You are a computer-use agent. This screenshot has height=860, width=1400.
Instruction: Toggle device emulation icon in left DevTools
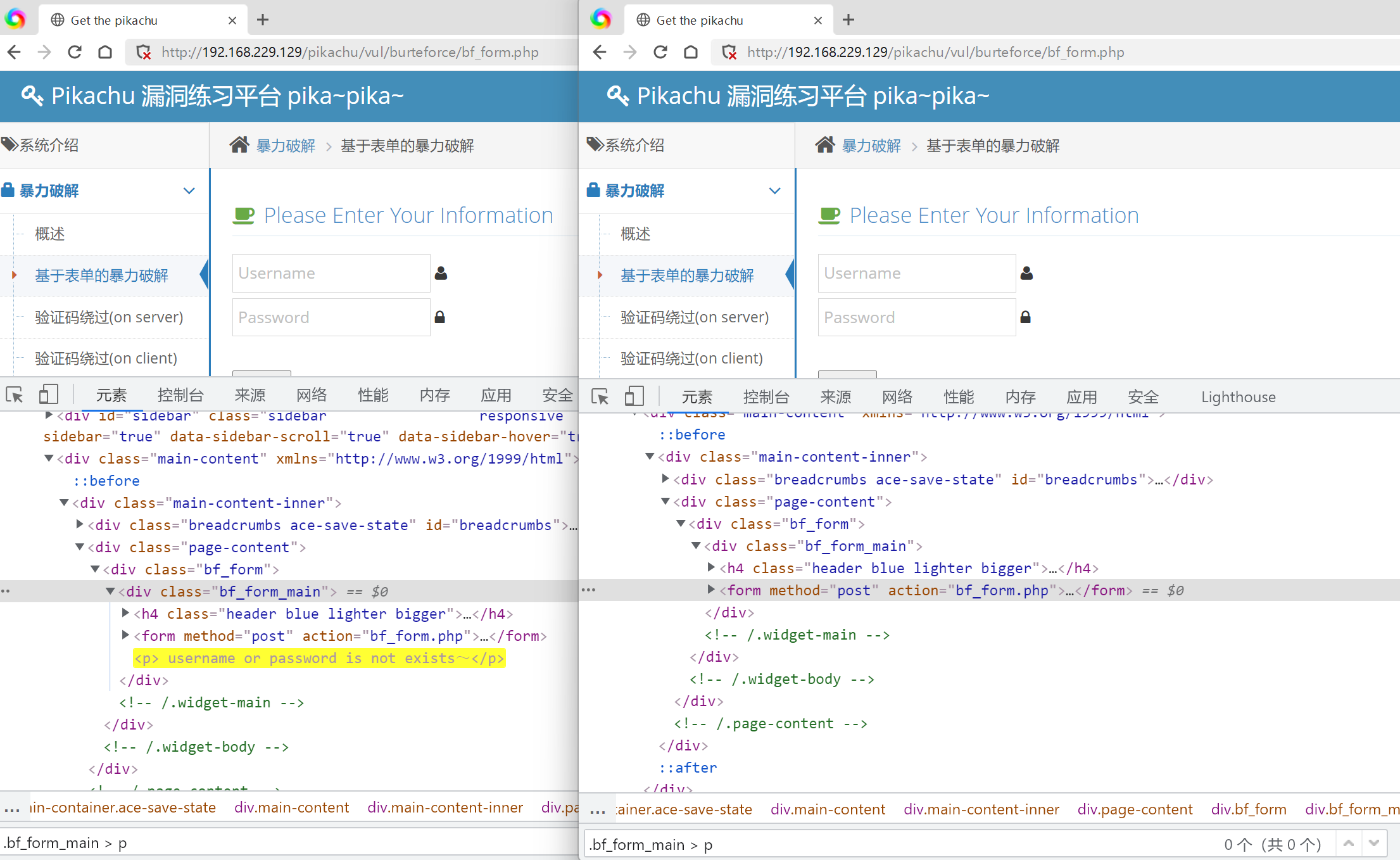(x=48, y=395)
